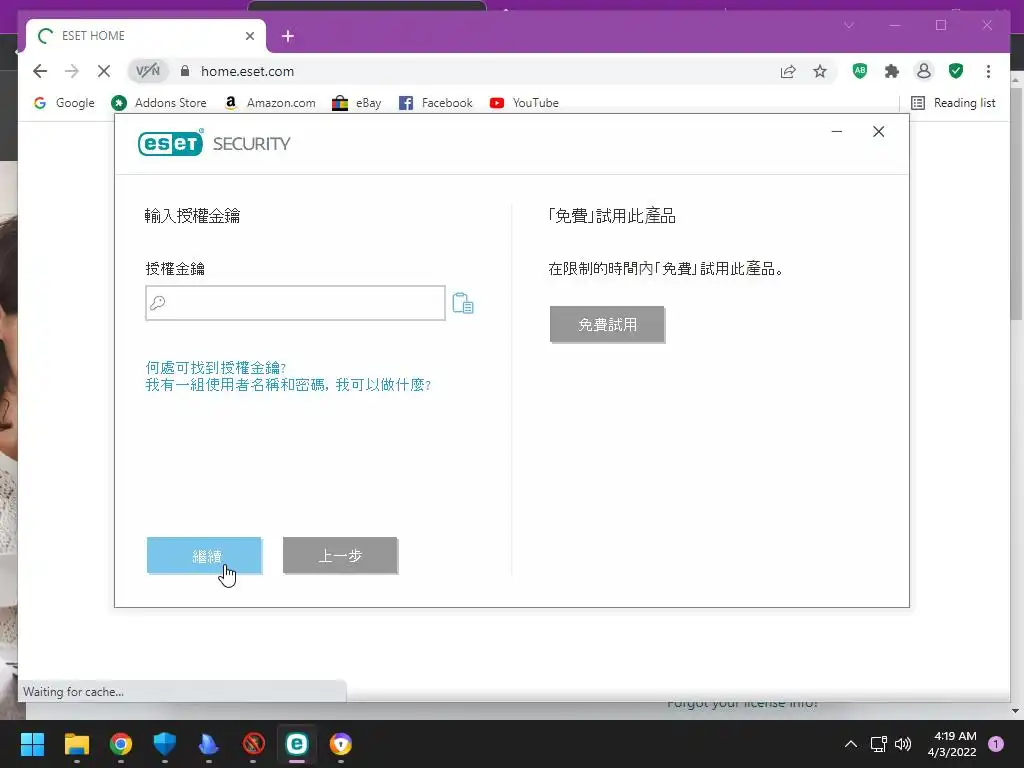Click the ESET Security logo
Viewport: 1024px width, 768px height.
tap(214, 143)
